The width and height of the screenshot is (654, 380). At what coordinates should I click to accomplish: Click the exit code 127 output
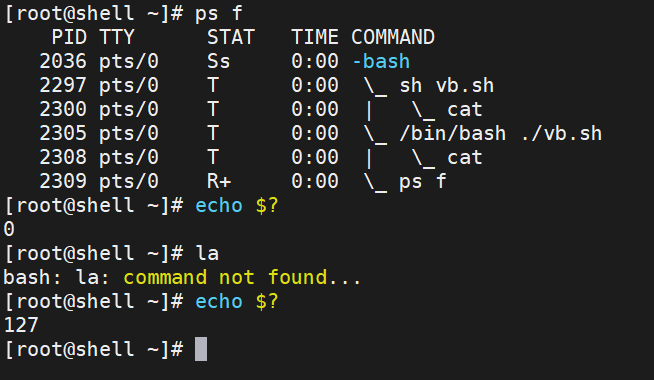coord(21,325)
